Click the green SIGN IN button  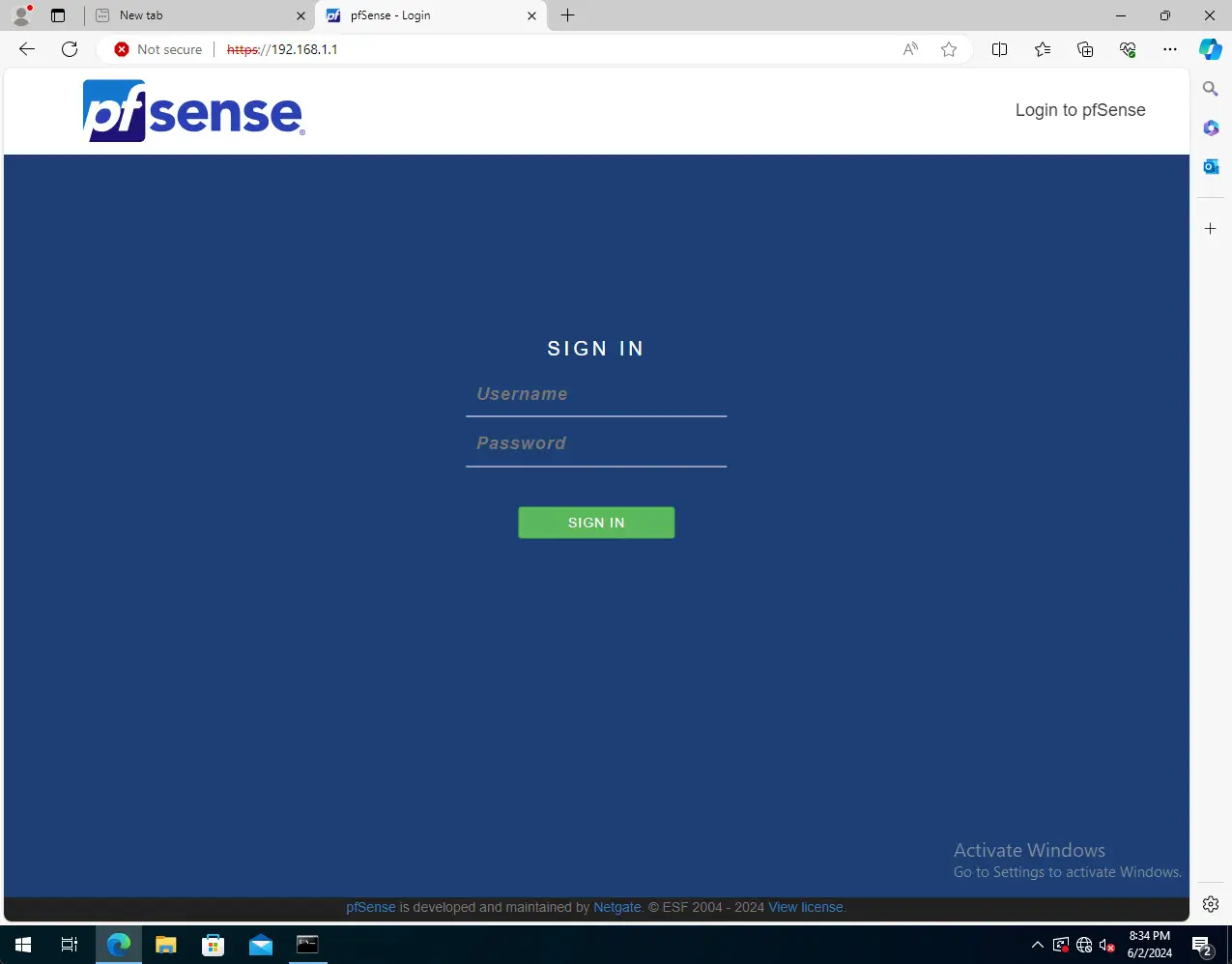click(596, 523)
